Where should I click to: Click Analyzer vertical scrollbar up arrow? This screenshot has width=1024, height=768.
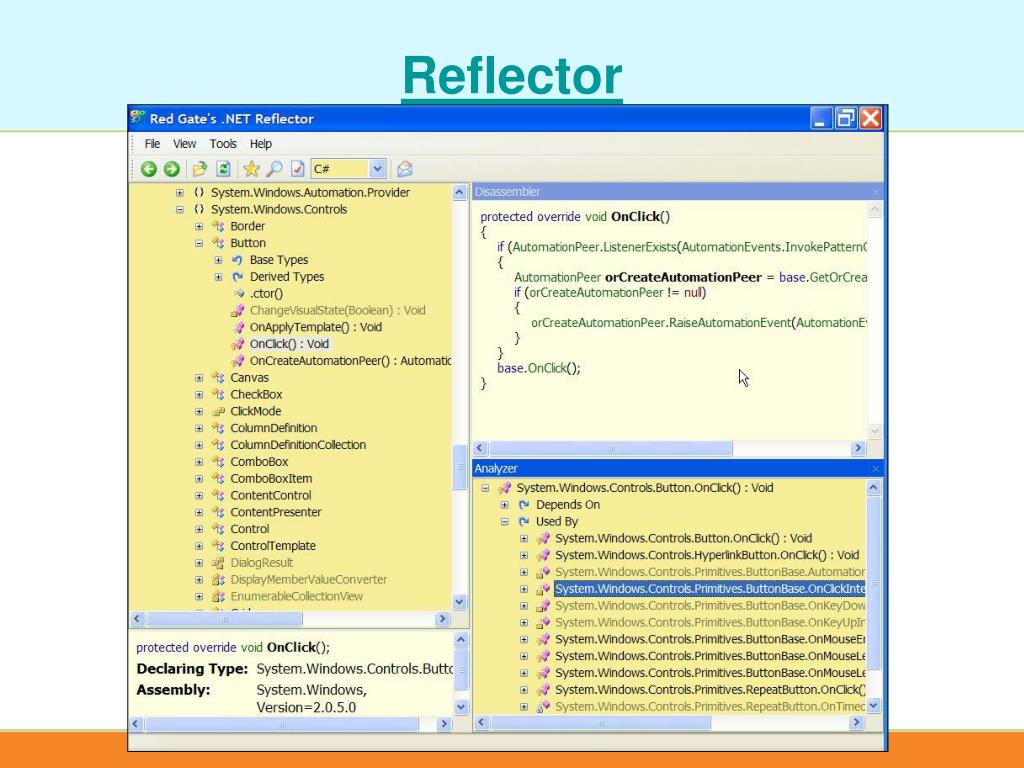coord(874,488)
